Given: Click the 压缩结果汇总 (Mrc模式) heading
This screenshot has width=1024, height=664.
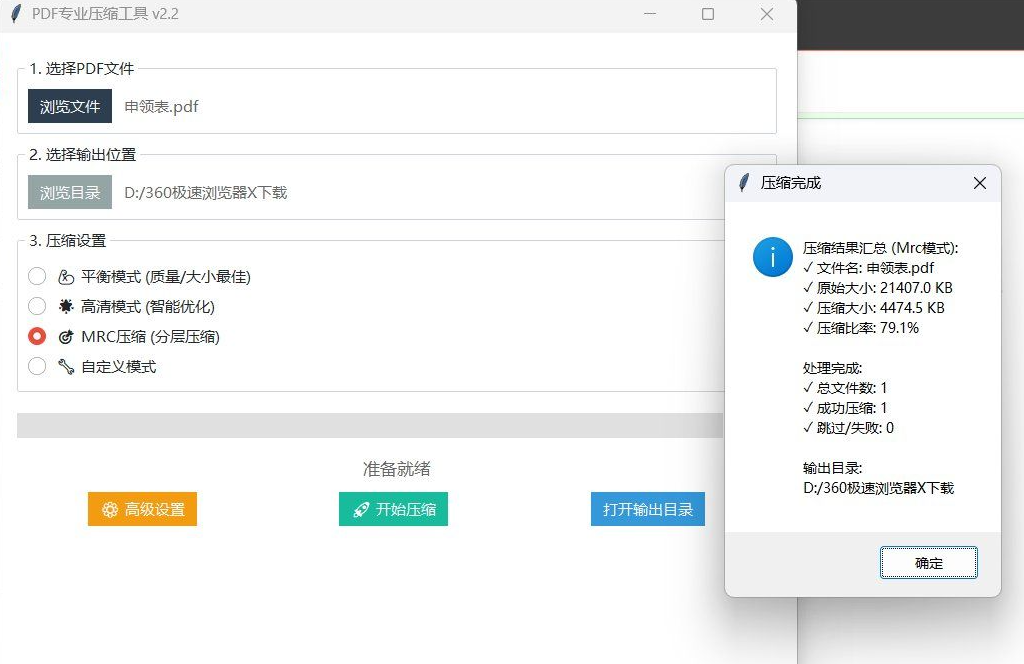Looking at the screenshot, I should click(x=880, y=248).
